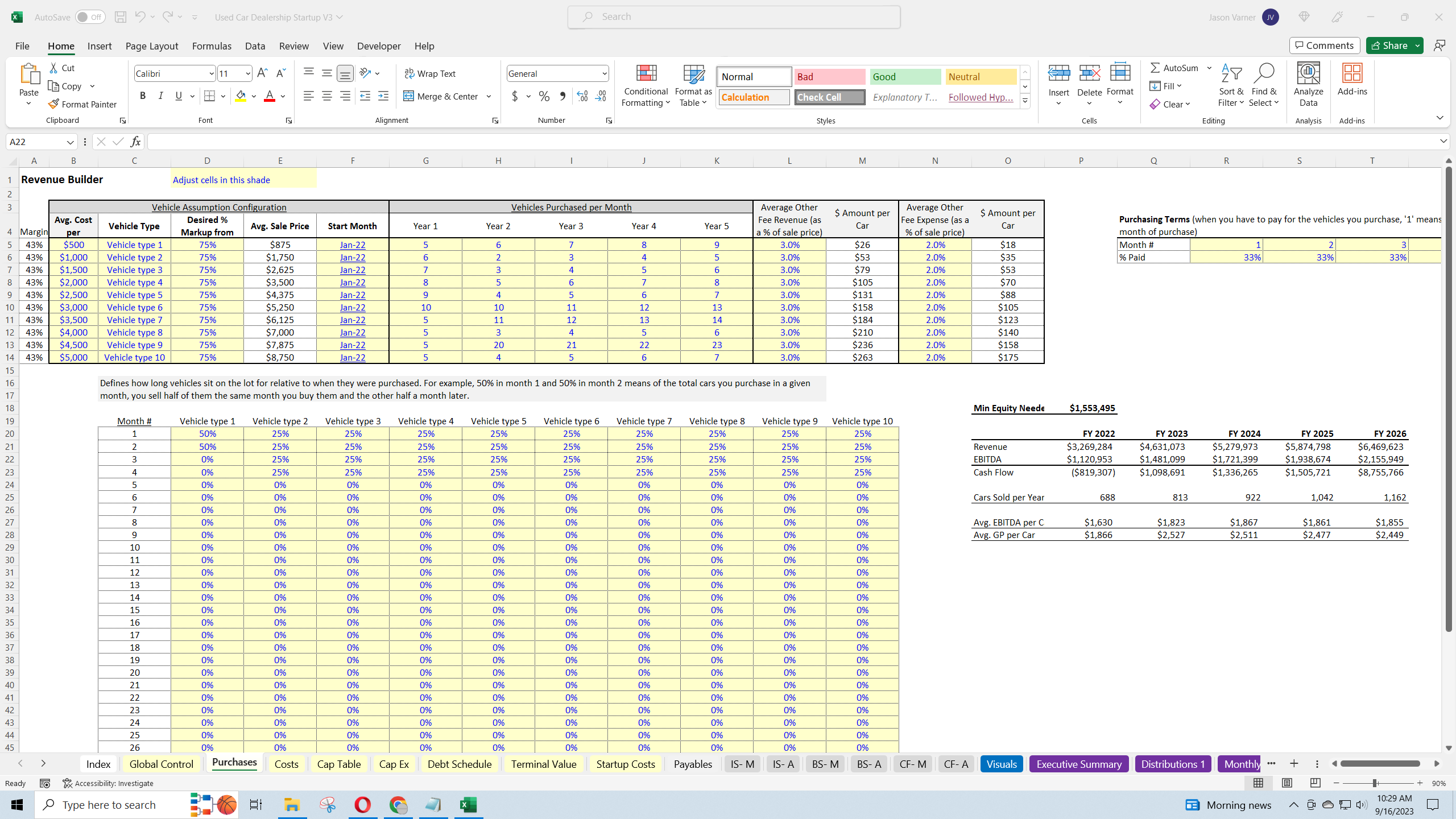Open the Fill Color dropdown arrow
The image size is (1456, 819).
pyautogui.click(x=254, y=96)
